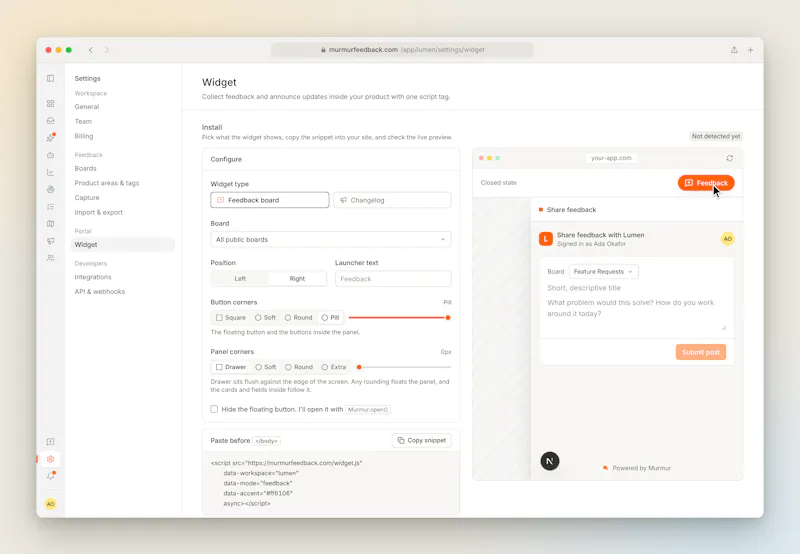Select Square button corners option
Screen dimensions: 800x554
tap(231, 317)
